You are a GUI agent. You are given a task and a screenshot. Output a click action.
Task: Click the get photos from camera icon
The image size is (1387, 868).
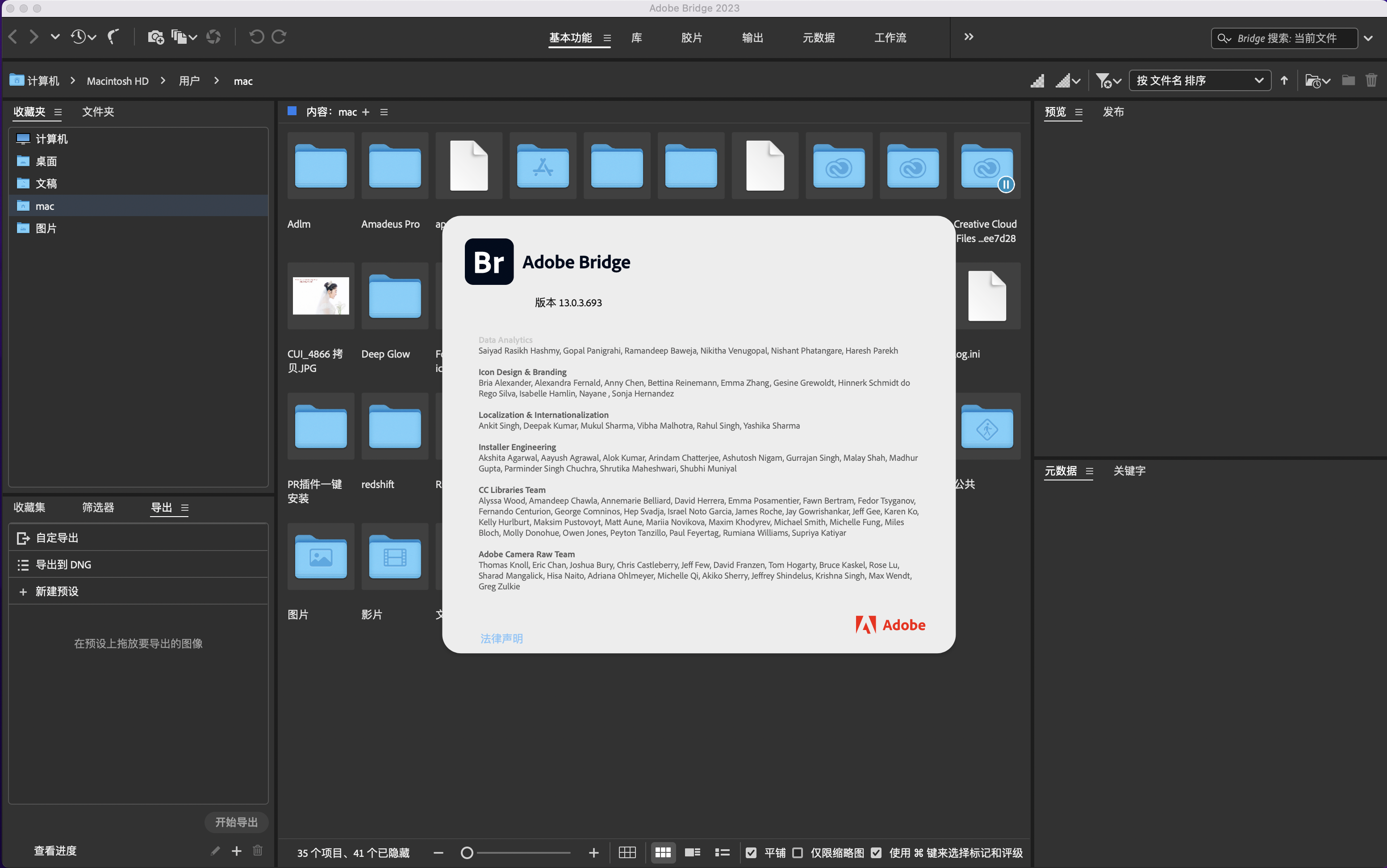point(155,37)
